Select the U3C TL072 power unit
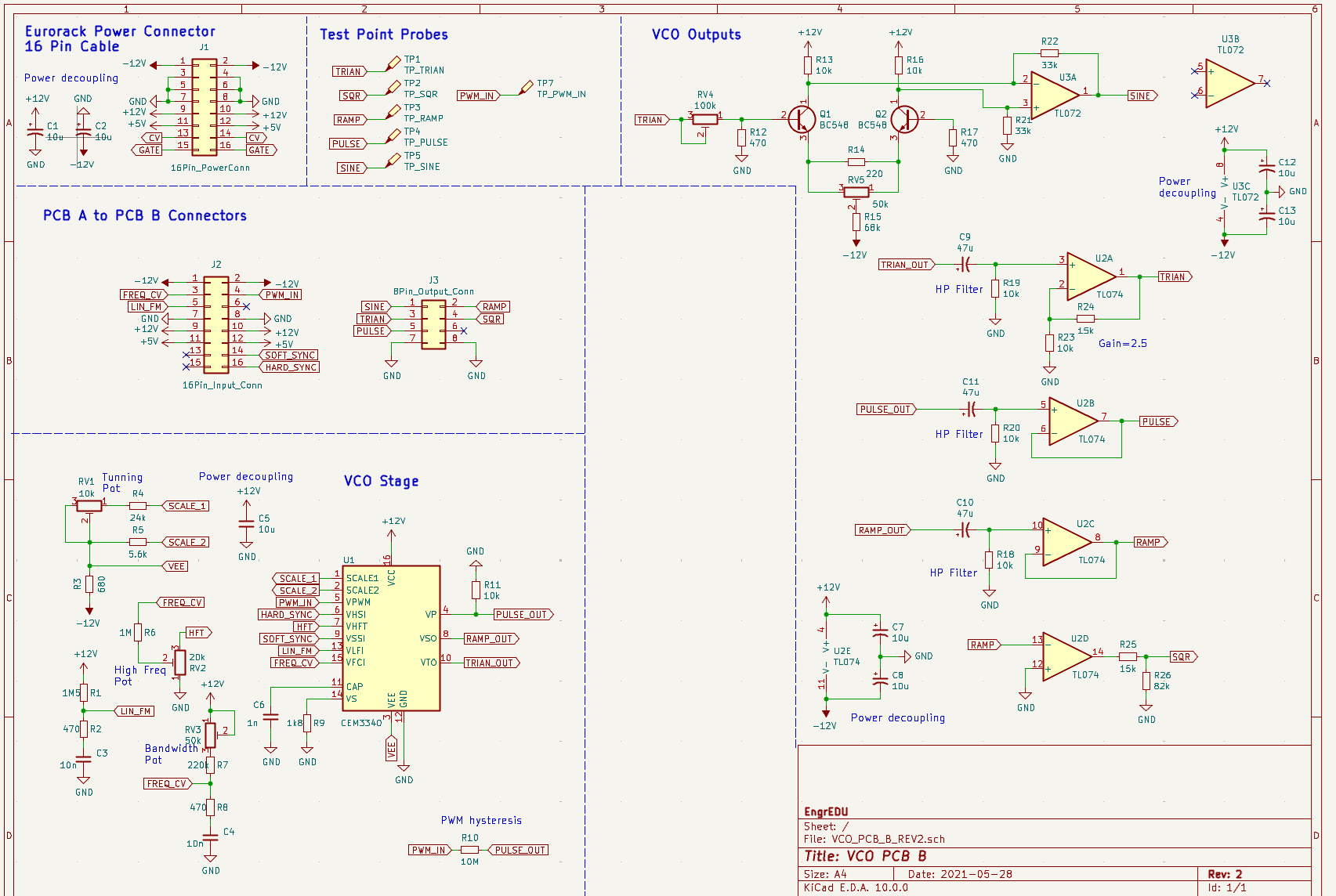The image size is (1336, 896). 1224,191
